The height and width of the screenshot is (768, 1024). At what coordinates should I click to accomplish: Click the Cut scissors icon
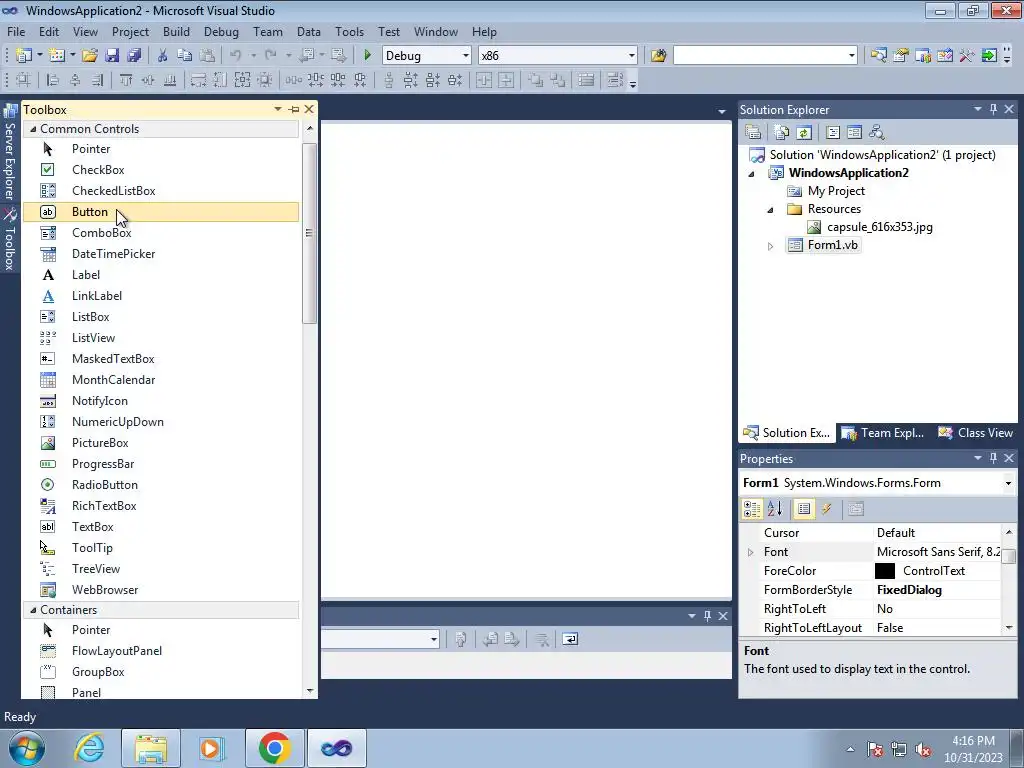pyautogui.click(x=163, y=56)
